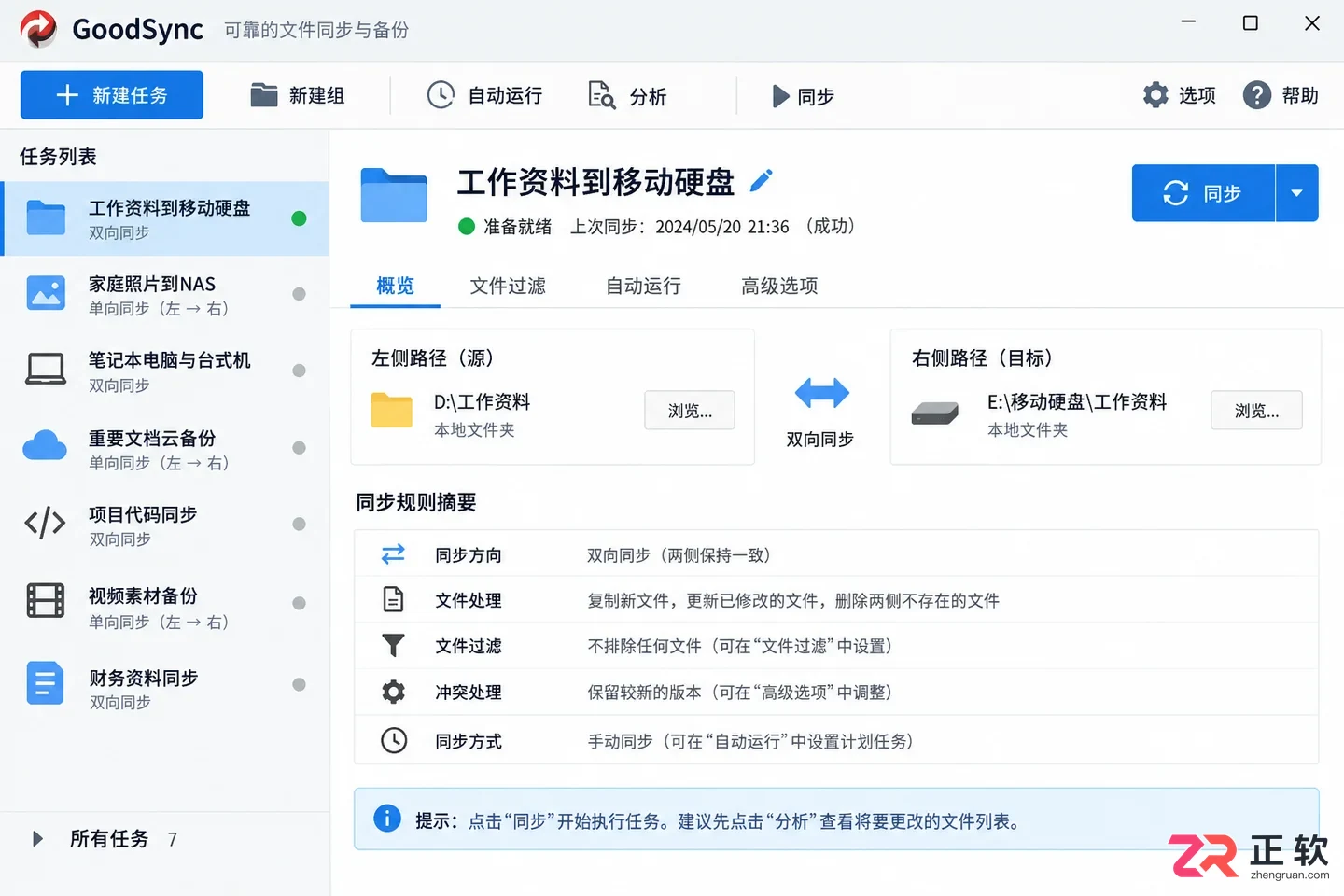Select task 工作资料到移动硬盘 in list
Screen dimensions: 1344x896
click(x=165, y=218)
